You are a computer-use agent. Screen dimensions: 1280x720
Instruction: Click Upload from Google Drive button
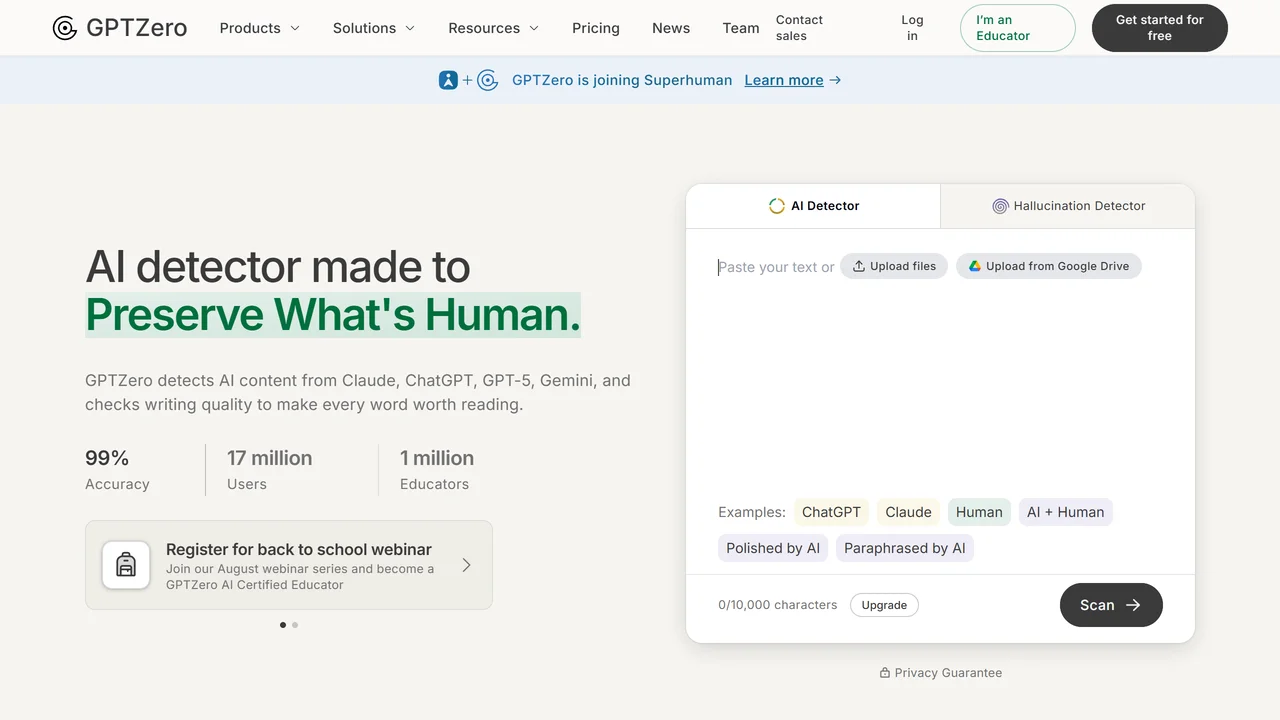coord(1049,266)
